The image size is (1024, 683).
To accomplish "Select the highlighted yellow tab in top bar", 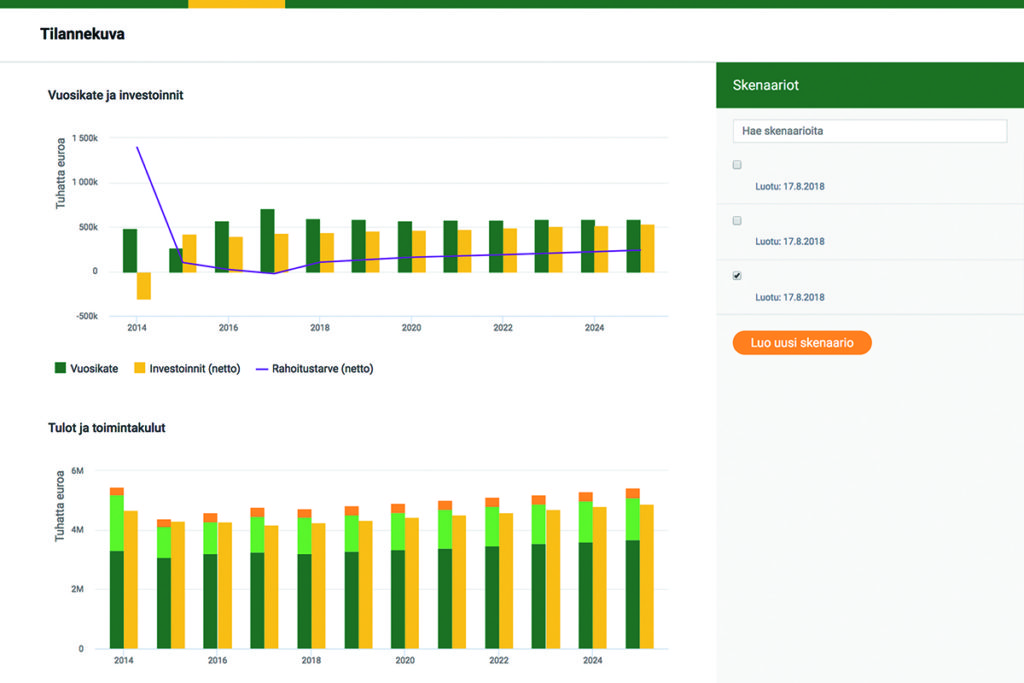I will [236, 4].
